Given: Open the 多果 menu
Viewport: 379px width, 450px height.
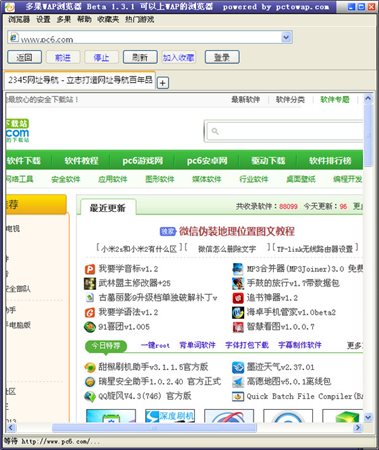Looking at the screenshot, I should [x=63, y=20].
